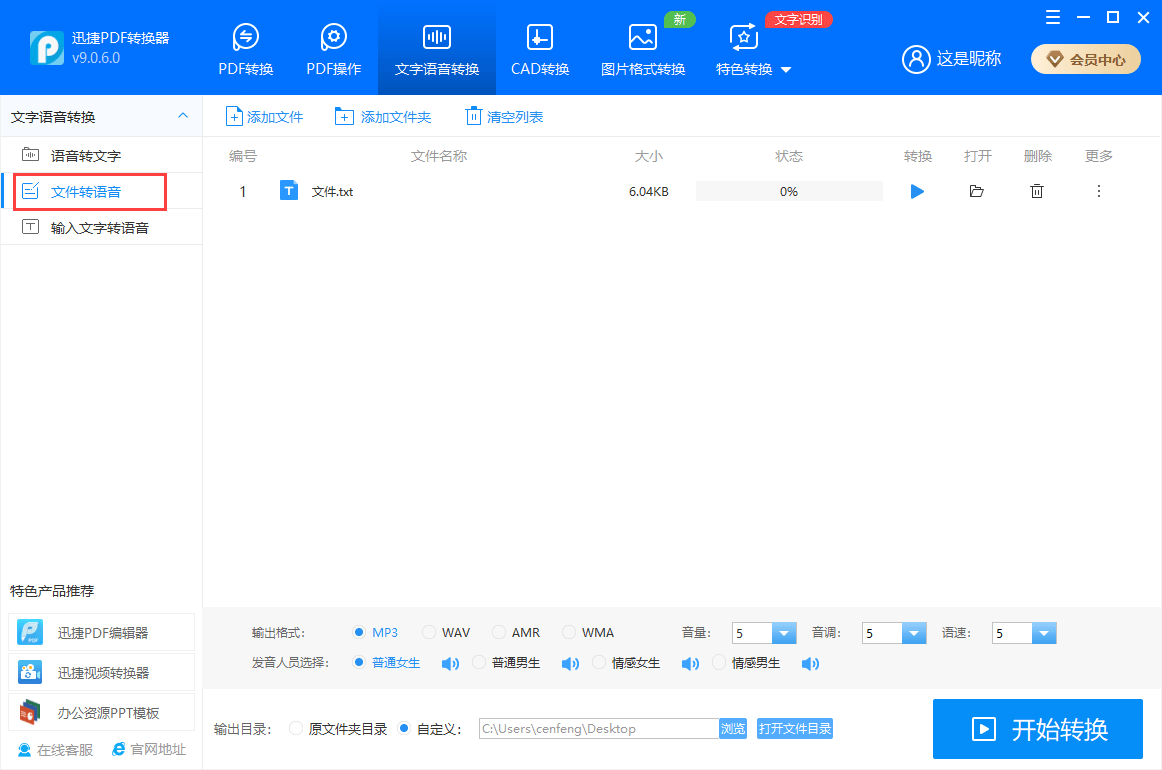Image resolution: width=1162 pixels, height=770 pixels.
Task: Choose the 普通男生 voice option
Action: [479, 663]
